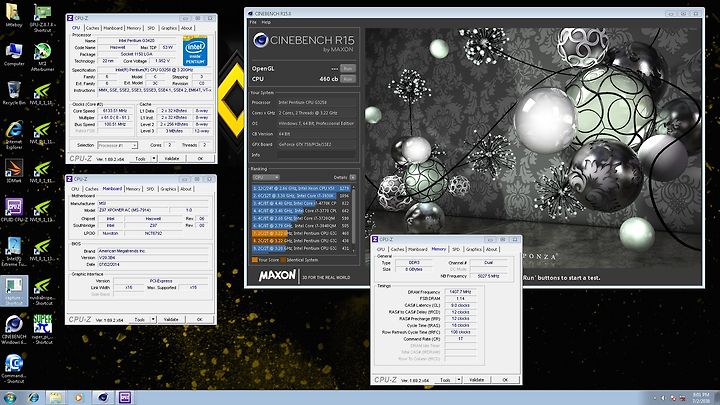Open Tools dropdown arrow in CPU-Z Mainboard window

tap(153, 319)
